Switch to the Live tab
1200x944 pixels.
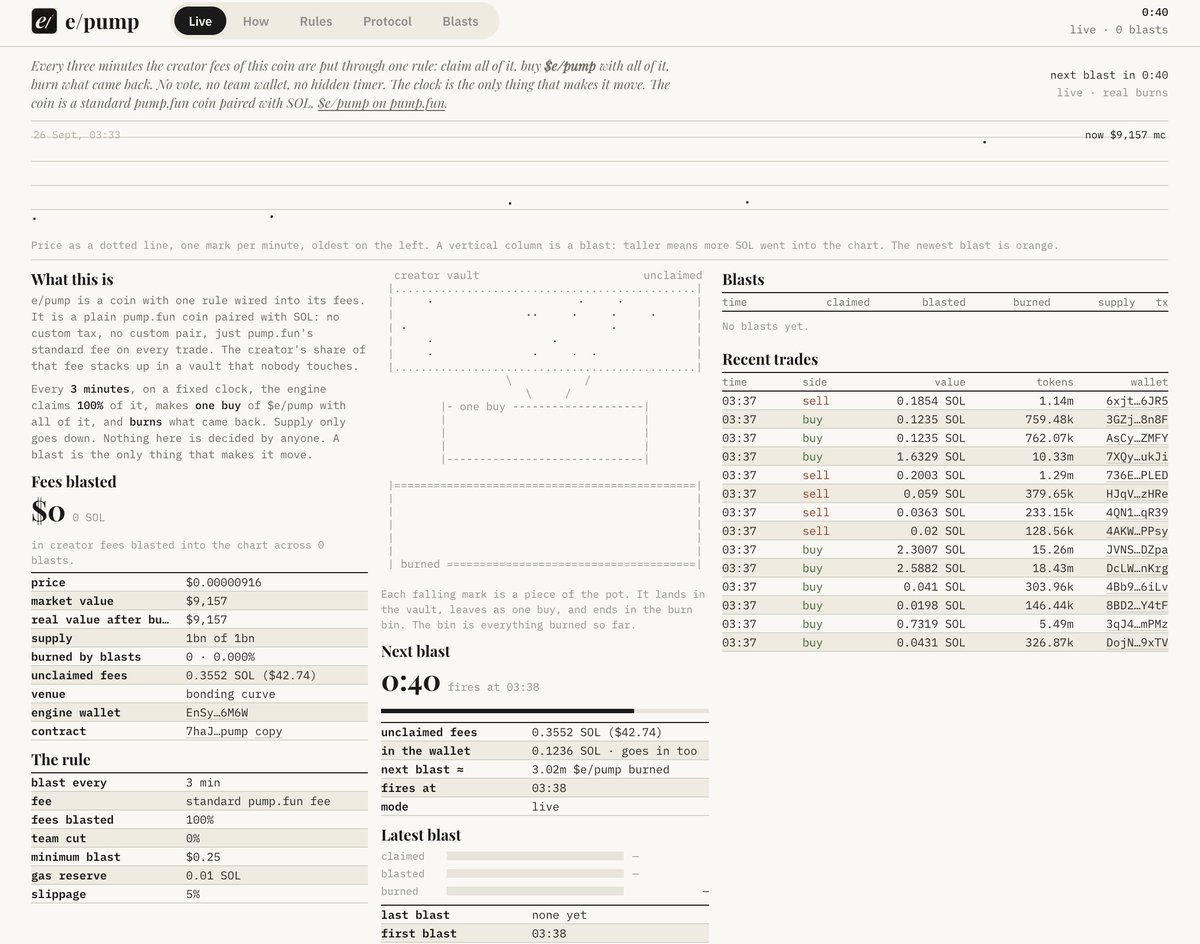pos(200,21)
